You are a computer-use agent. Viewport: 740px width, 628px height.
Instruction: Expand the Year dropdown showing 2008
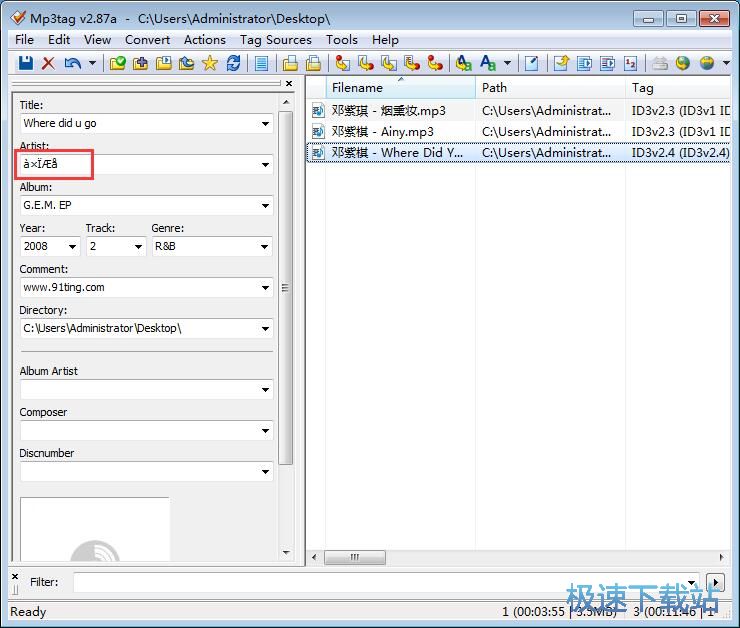tap(72, 247)
